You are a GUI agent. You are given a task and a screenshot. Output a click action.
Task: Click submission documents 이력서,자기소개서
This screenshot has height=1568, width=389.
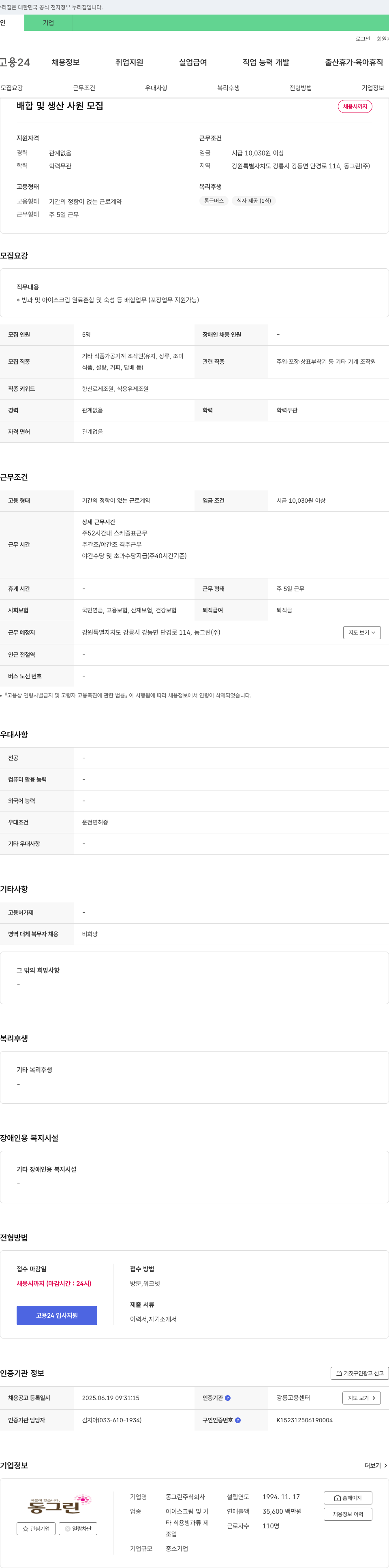153,1319
